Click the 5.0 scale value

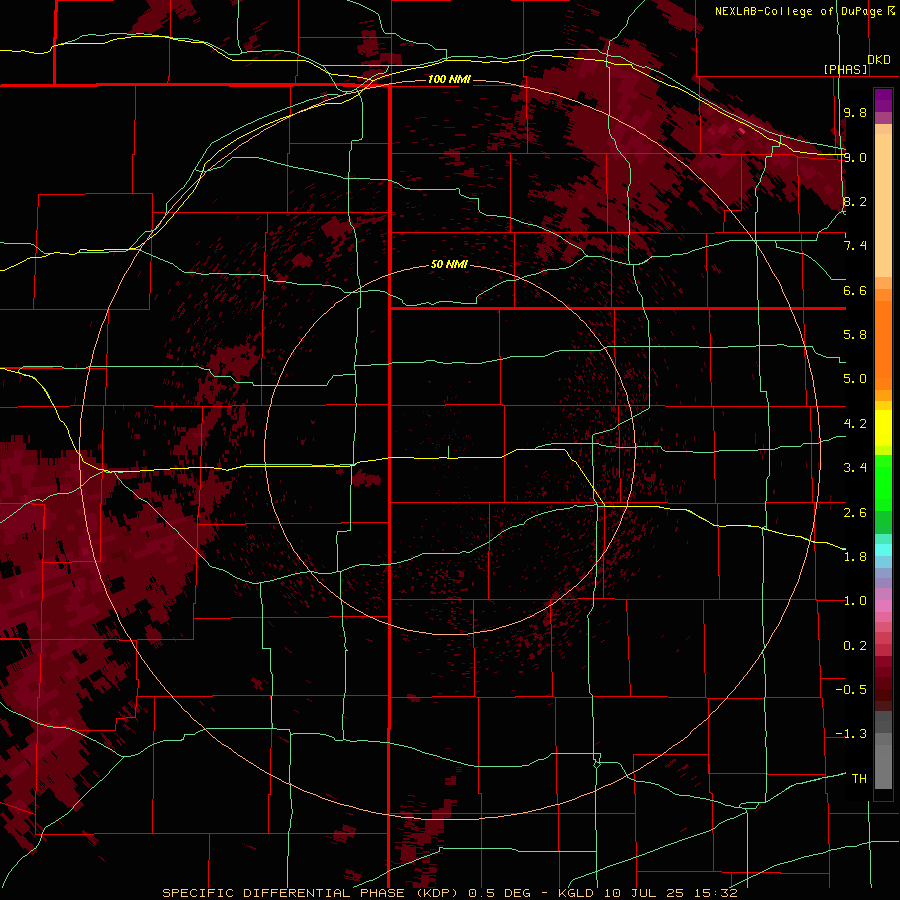tap(855, 379)
